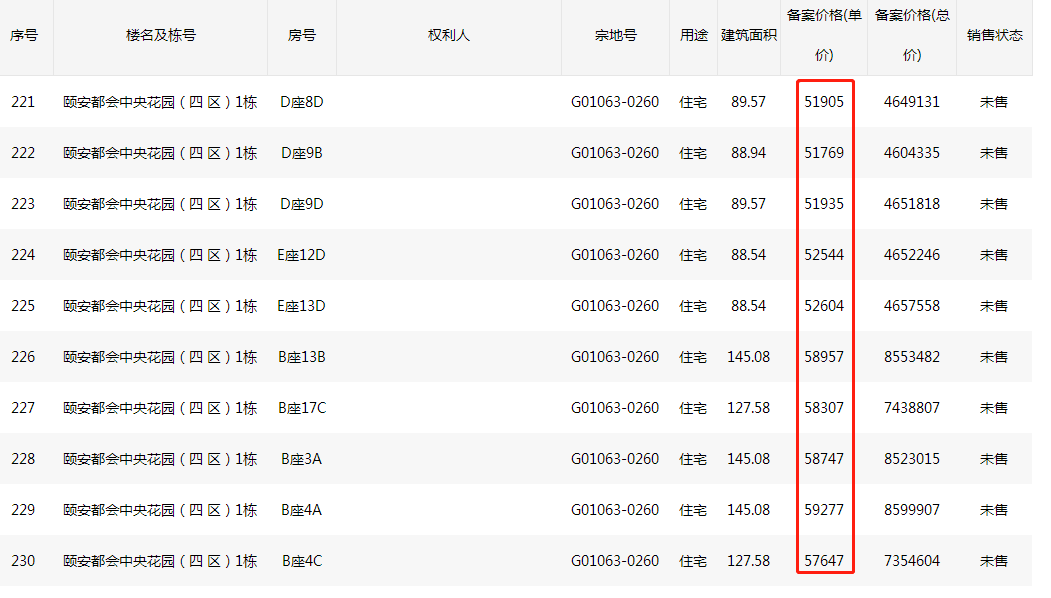The width and height of the screenshot is (1051, 598).
Task: Click the 房号 column header
Action: (302, 36)
